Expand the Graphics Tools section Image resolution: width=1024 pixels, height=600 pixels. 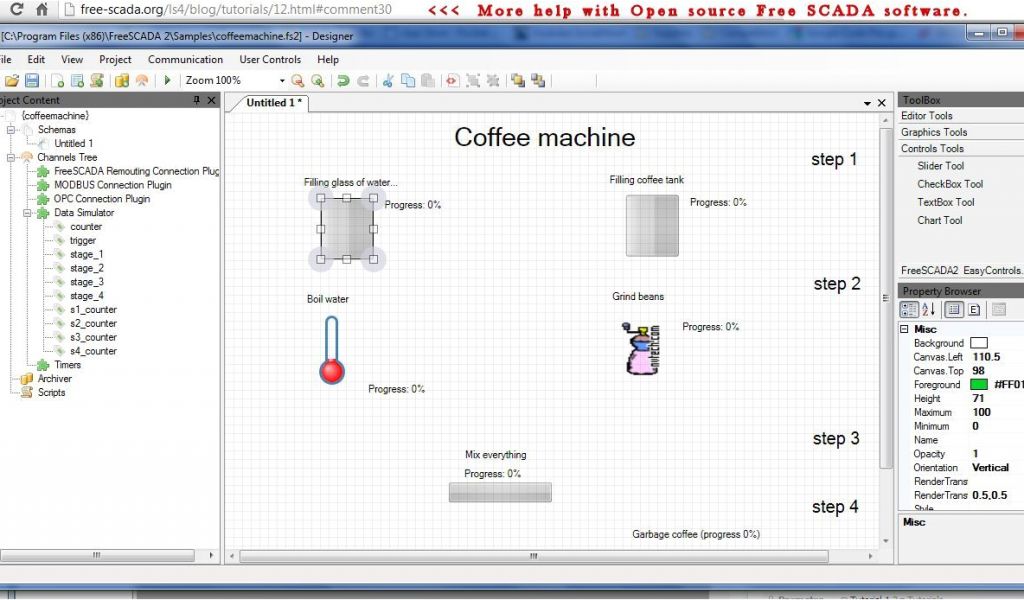pos(933,132)
